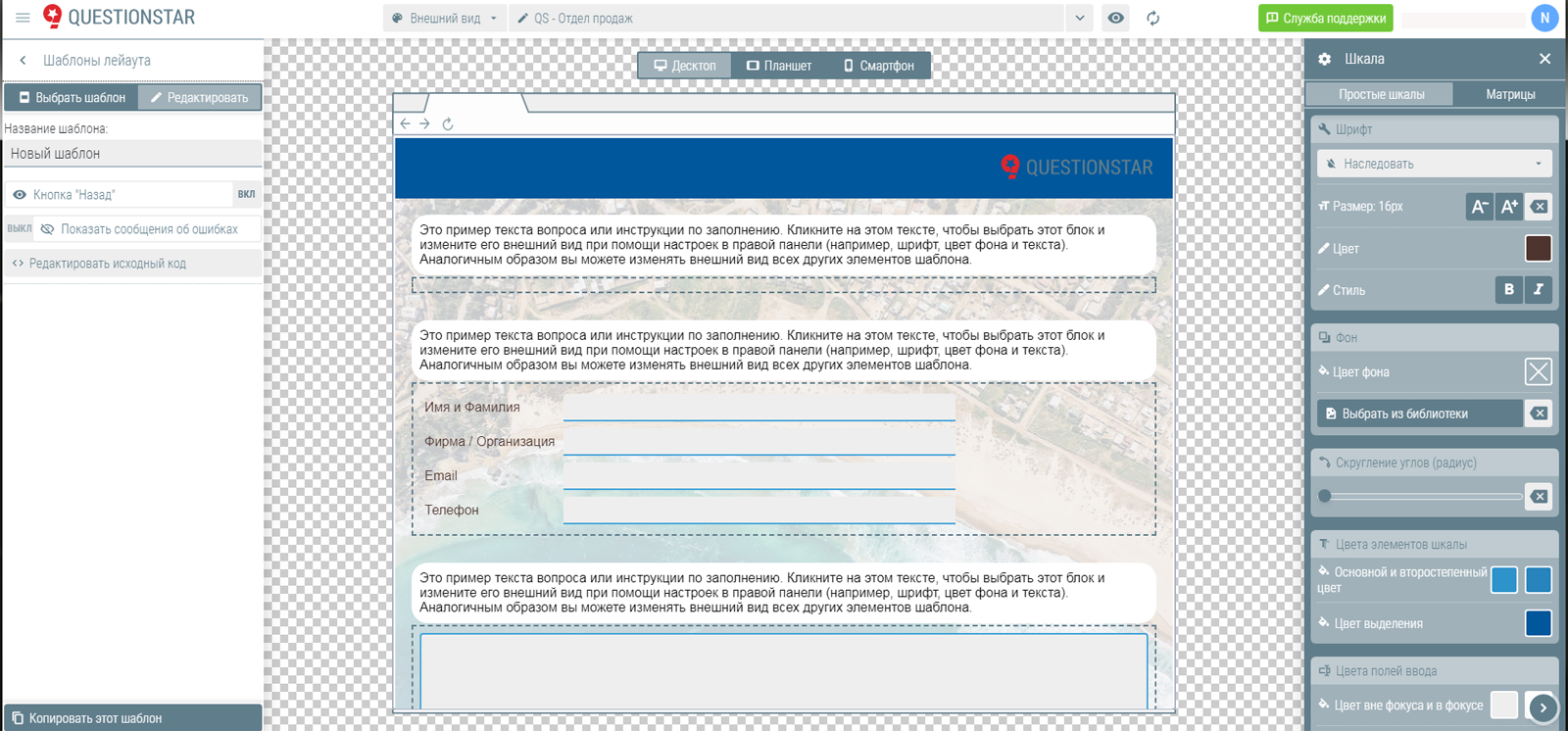Decrease font size with the A- button
This screenshot has height=731, width=1568.
click(x=1479, y=207)
